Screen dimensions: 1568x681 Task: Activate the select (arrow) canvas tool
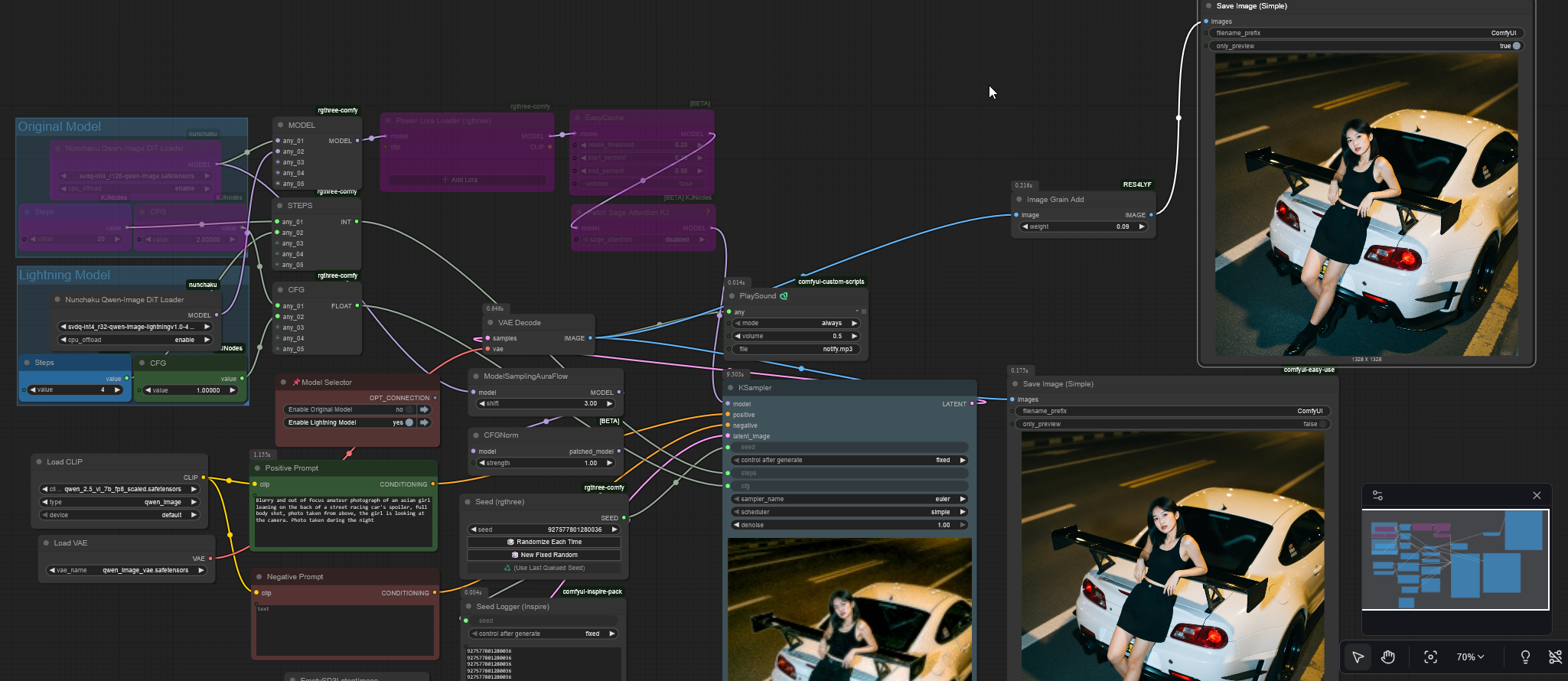click(1358, 657)
